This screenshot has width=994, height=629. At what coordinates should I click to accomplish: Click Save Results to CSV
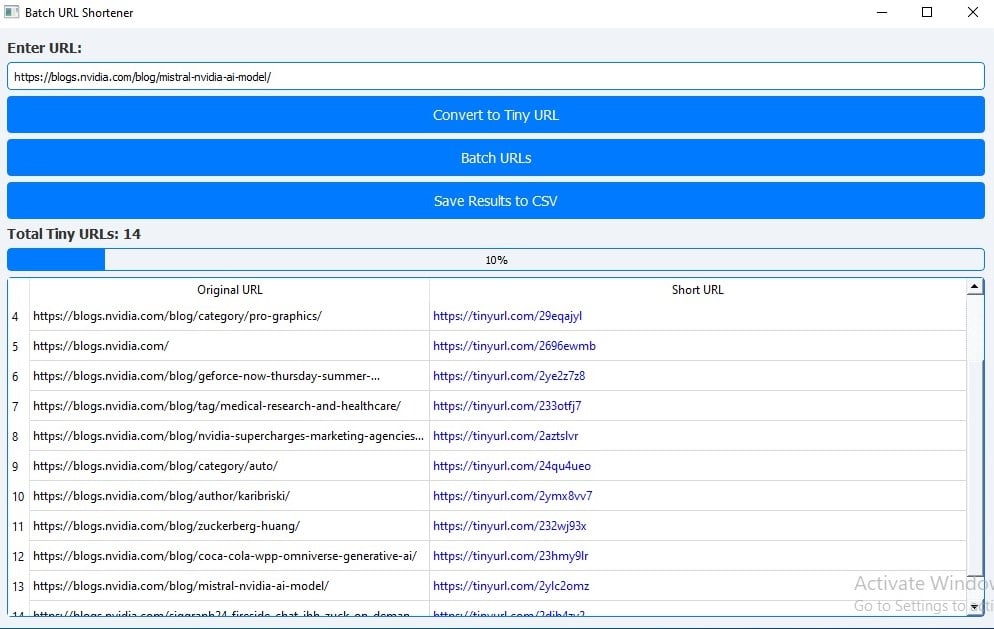pyautogui.click(x=496, y=201)
